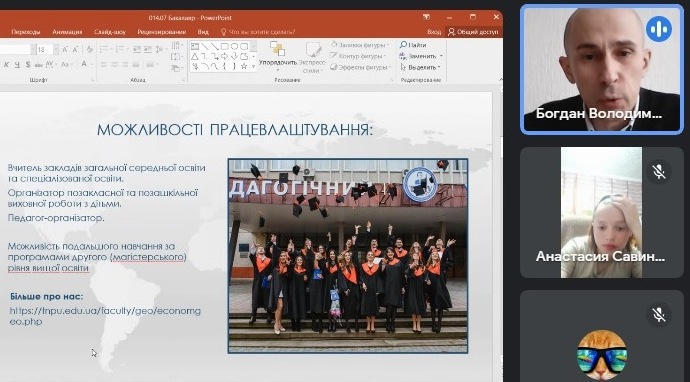
Task: Toggle strikethrough (abc) formatting
Action: pos(38,65)
